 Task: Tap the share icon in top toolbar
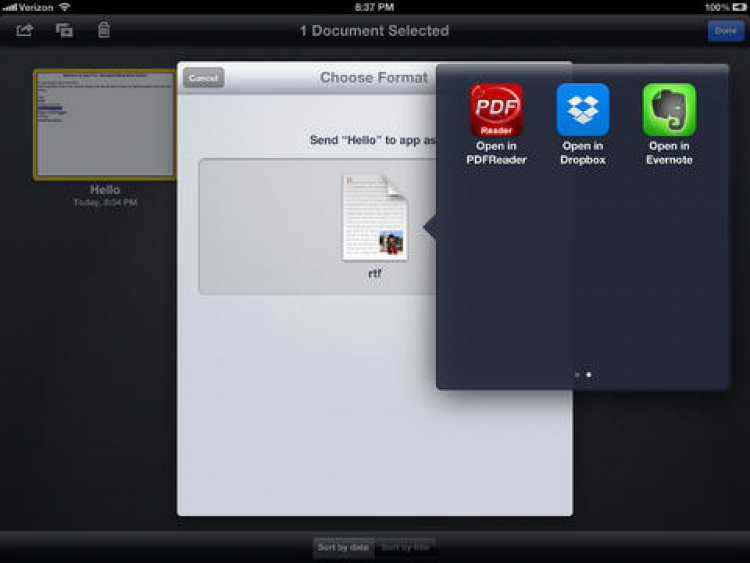click(x=24, y=31)
